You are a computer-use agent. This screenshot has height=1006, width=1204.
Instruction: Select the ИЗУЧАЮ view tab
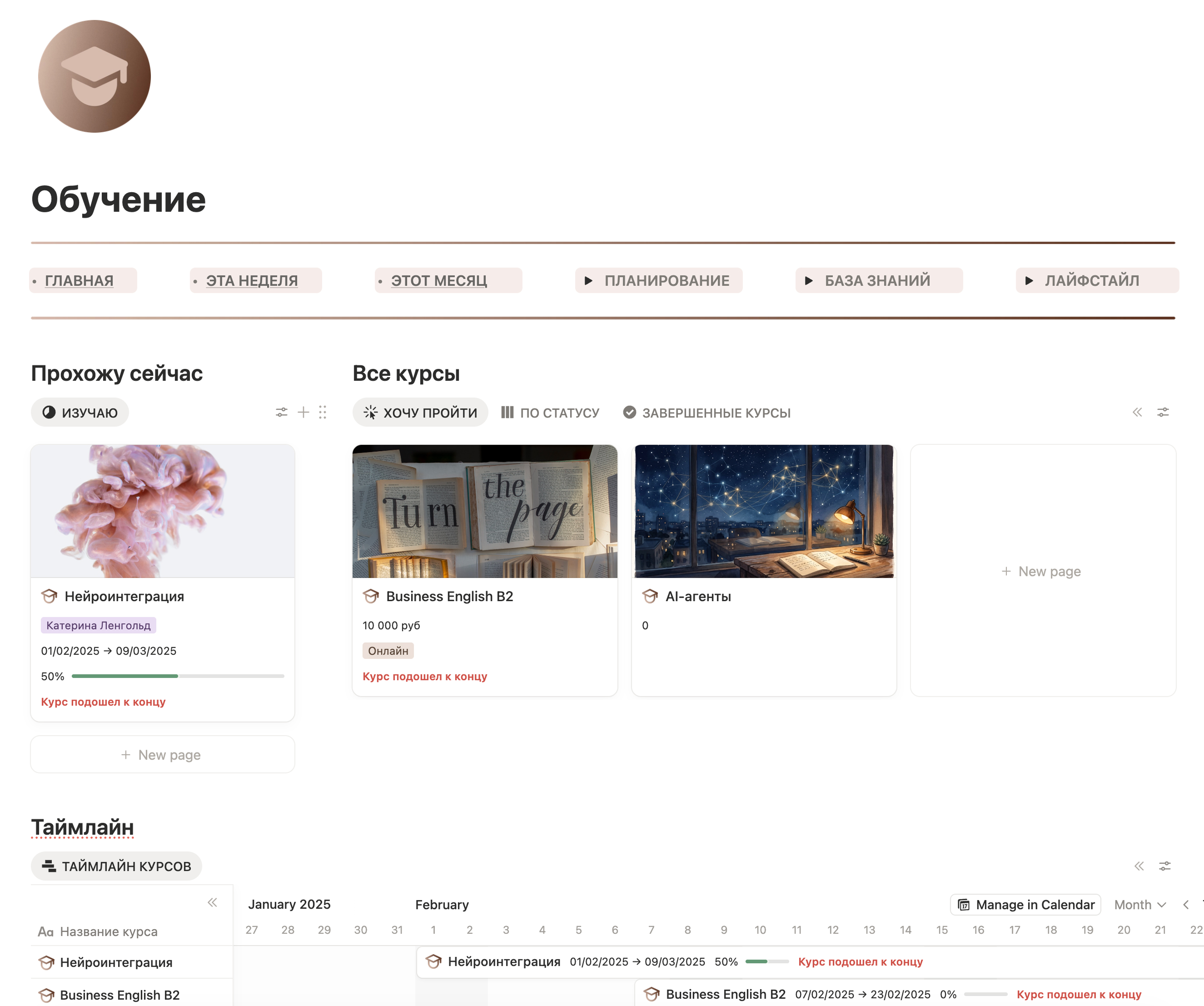[80, 413]
